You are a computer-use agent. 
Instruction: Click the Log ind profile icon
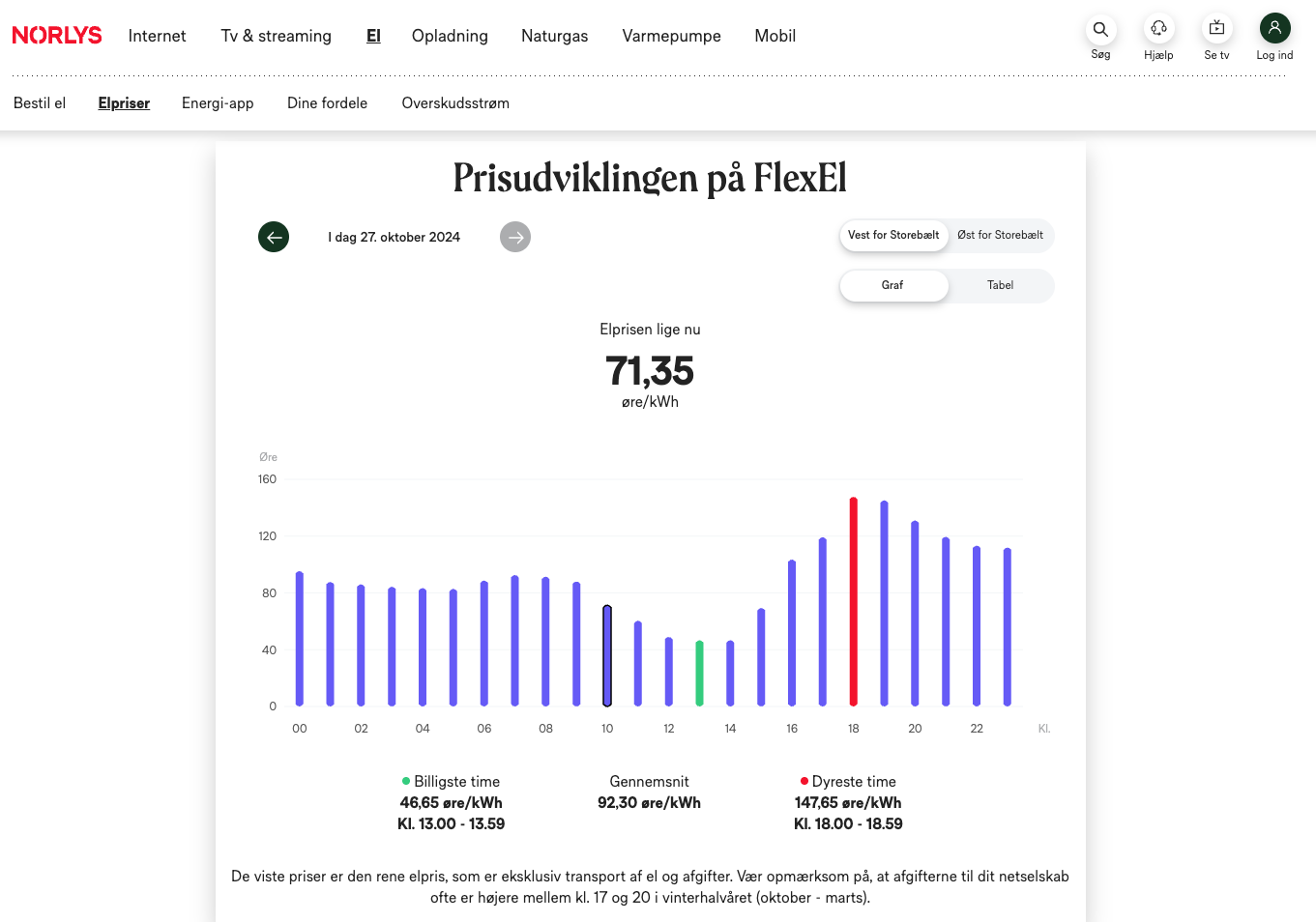pyautogui.click(x=1274, y=29)
